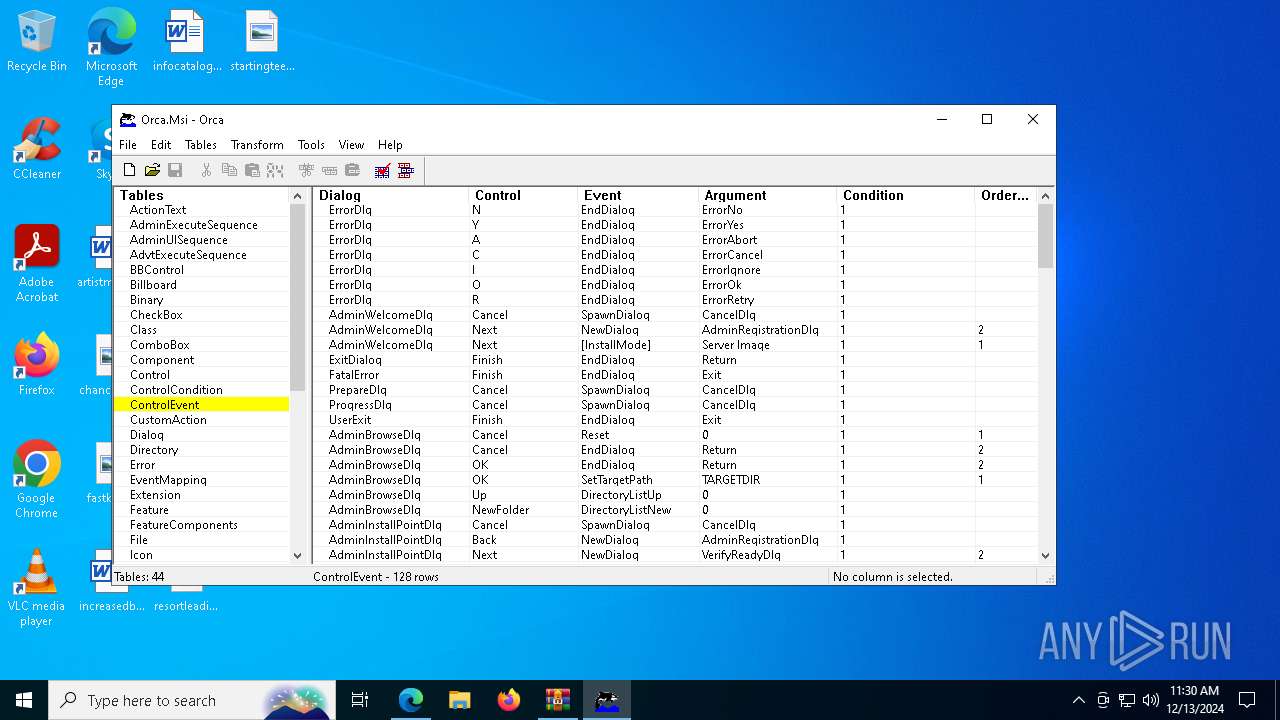Image resolution: width=1280 pixels, height=720 pixels.
Task: Select the highlighted ControlEvent table
Action: click(202, 405)
